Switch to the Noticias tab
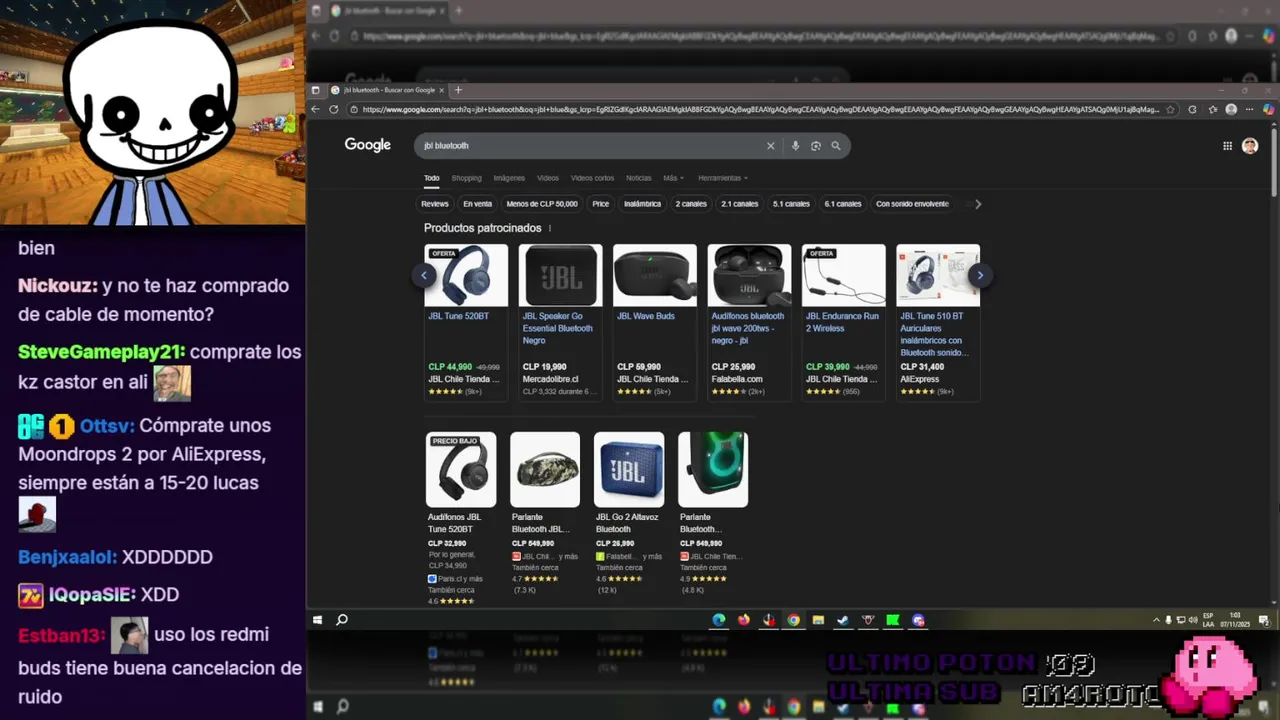 638,178
